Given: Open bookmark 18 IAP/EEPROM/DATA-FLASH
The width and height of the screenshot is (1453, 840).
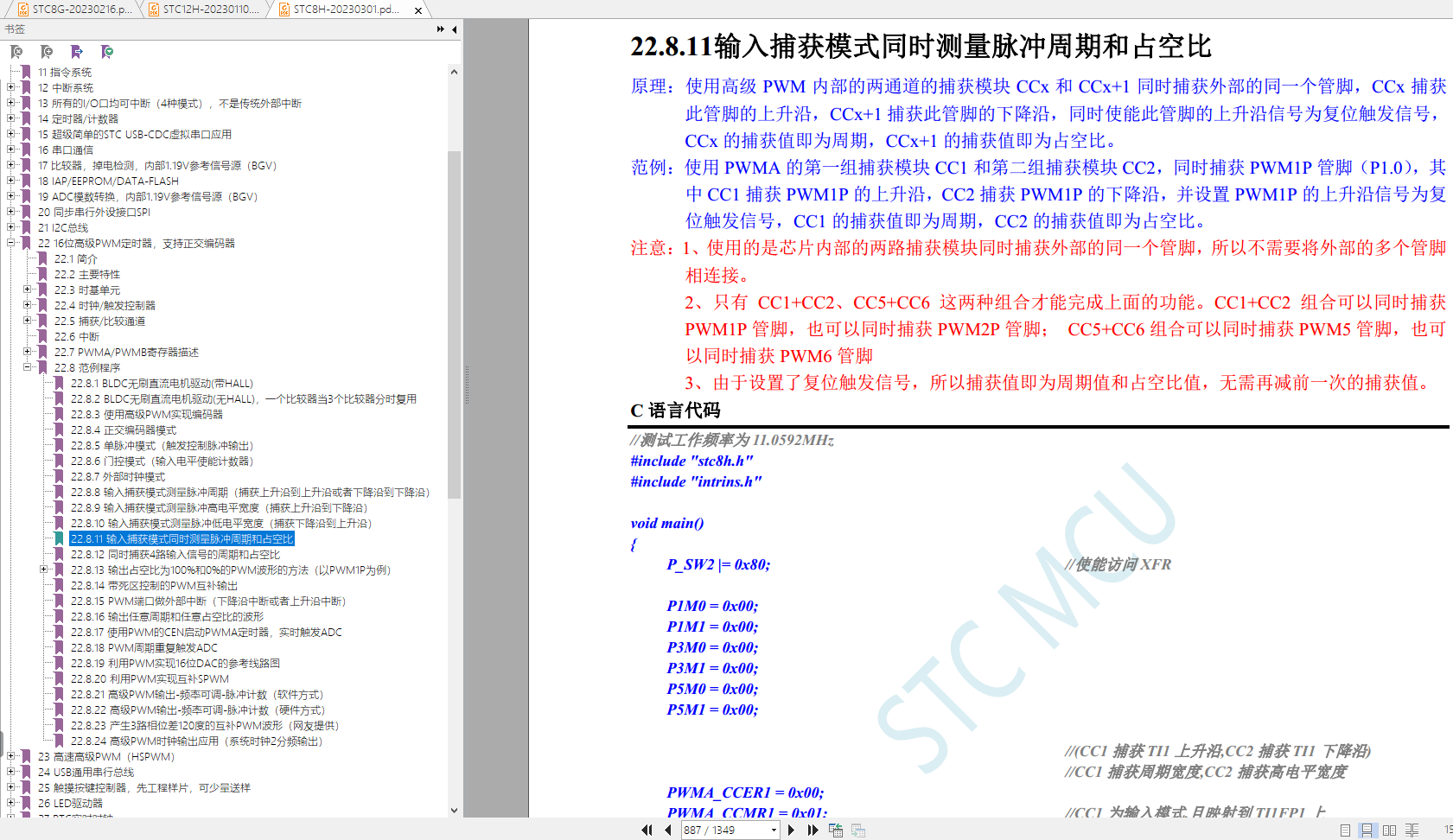Looking at the screenshot, I should (108, 181).
